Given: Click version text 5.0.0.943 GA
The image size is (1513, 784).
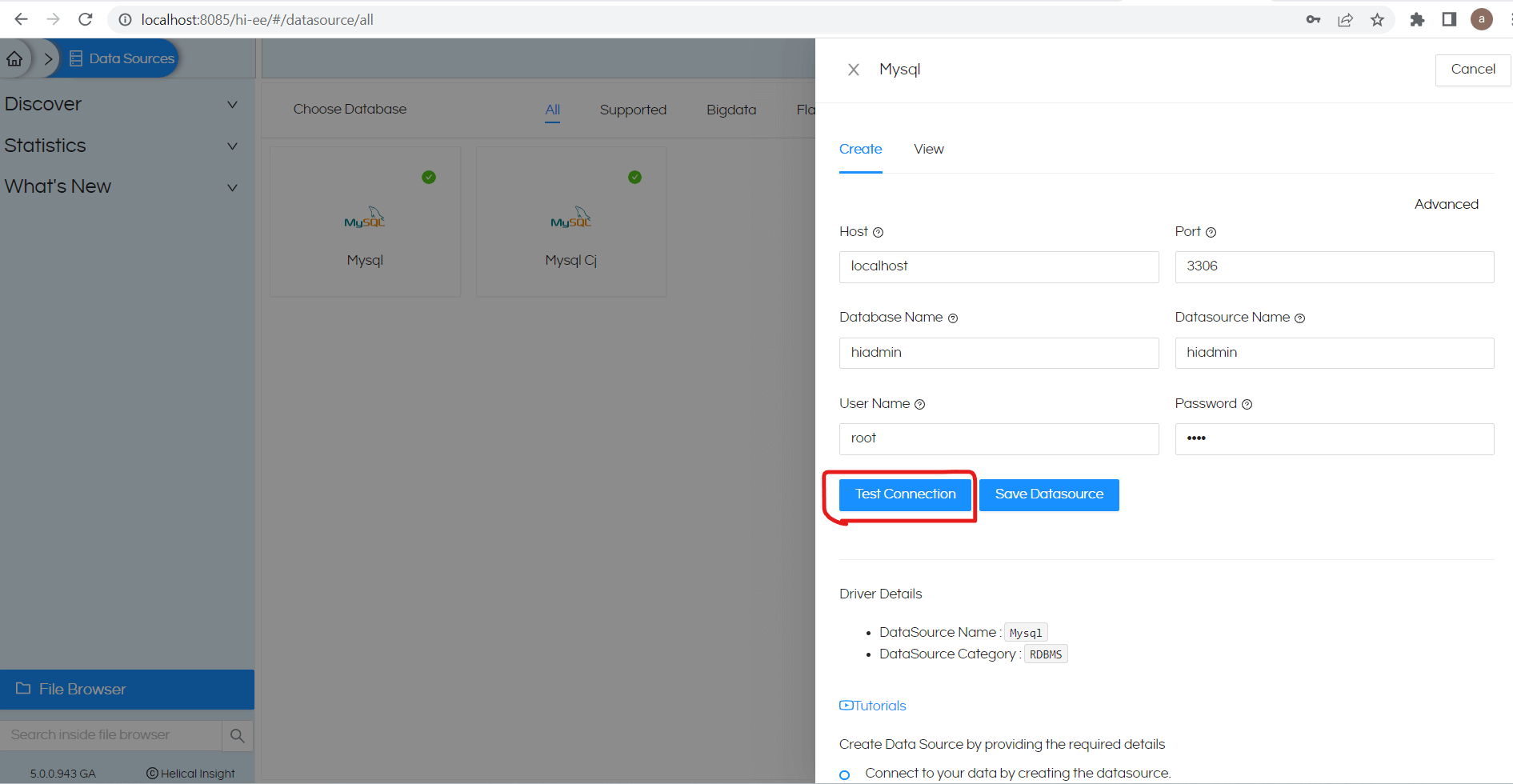Looking at the screenshot, I should [x=62, y=774].
